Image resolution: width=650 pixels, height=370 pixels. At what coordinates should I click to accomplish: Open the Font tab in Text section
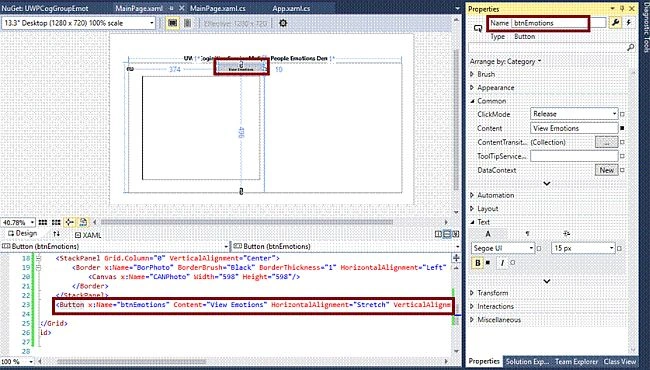click(488, 234)
